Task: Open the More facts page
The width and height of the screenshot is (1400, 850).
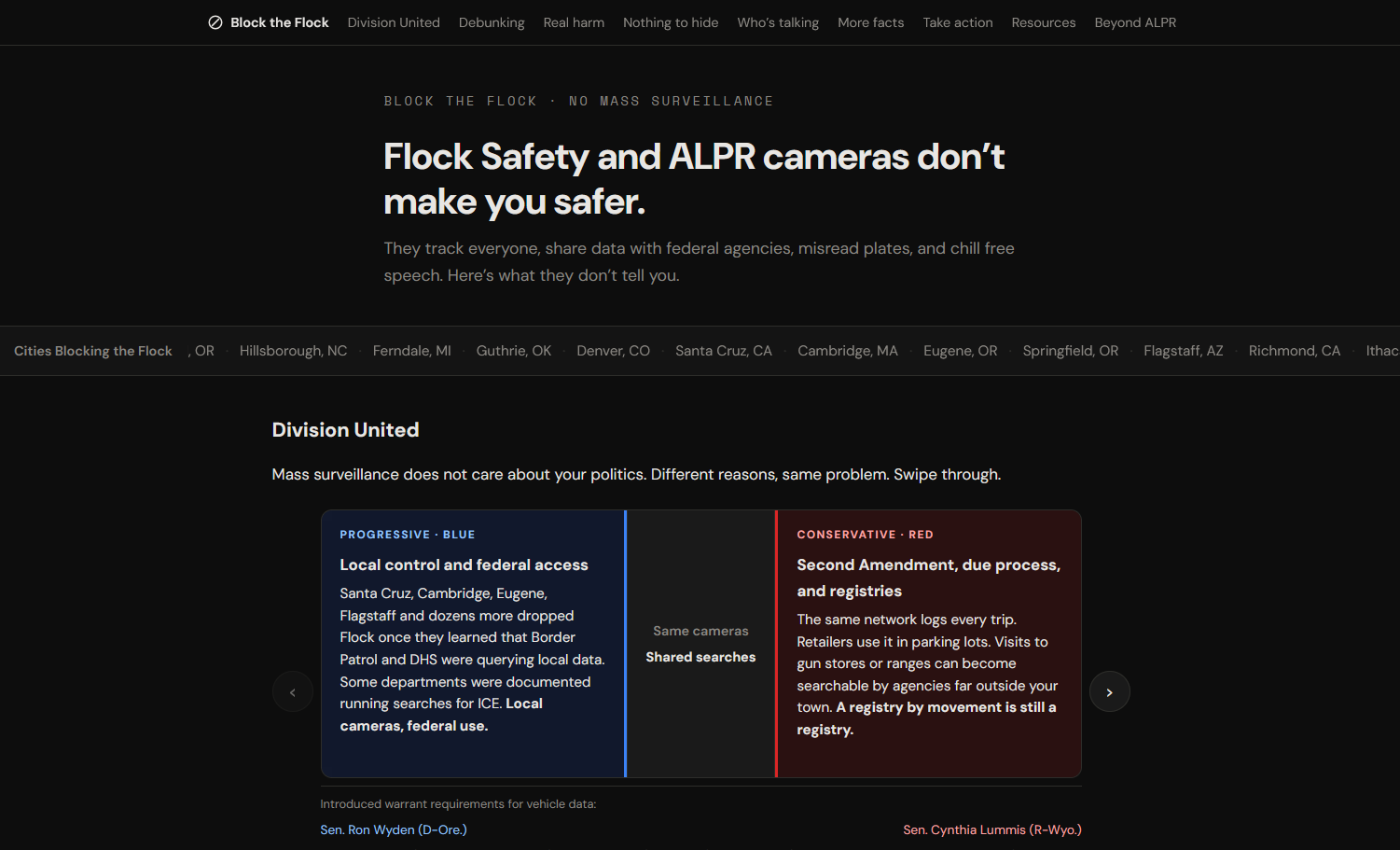Action: [x=870, y=22]
